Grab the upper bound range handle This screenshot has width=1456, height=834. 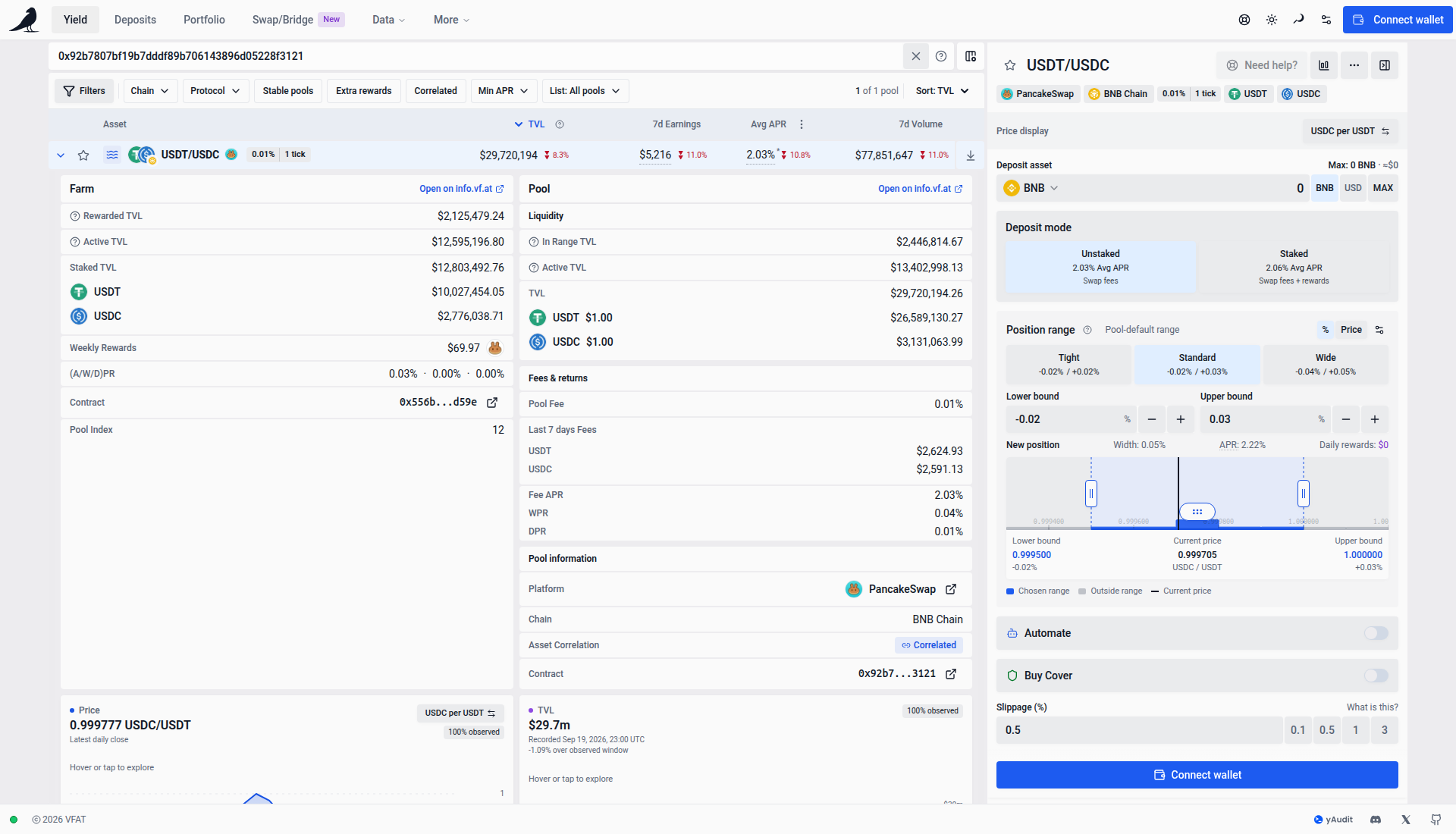pos(1304,494)
